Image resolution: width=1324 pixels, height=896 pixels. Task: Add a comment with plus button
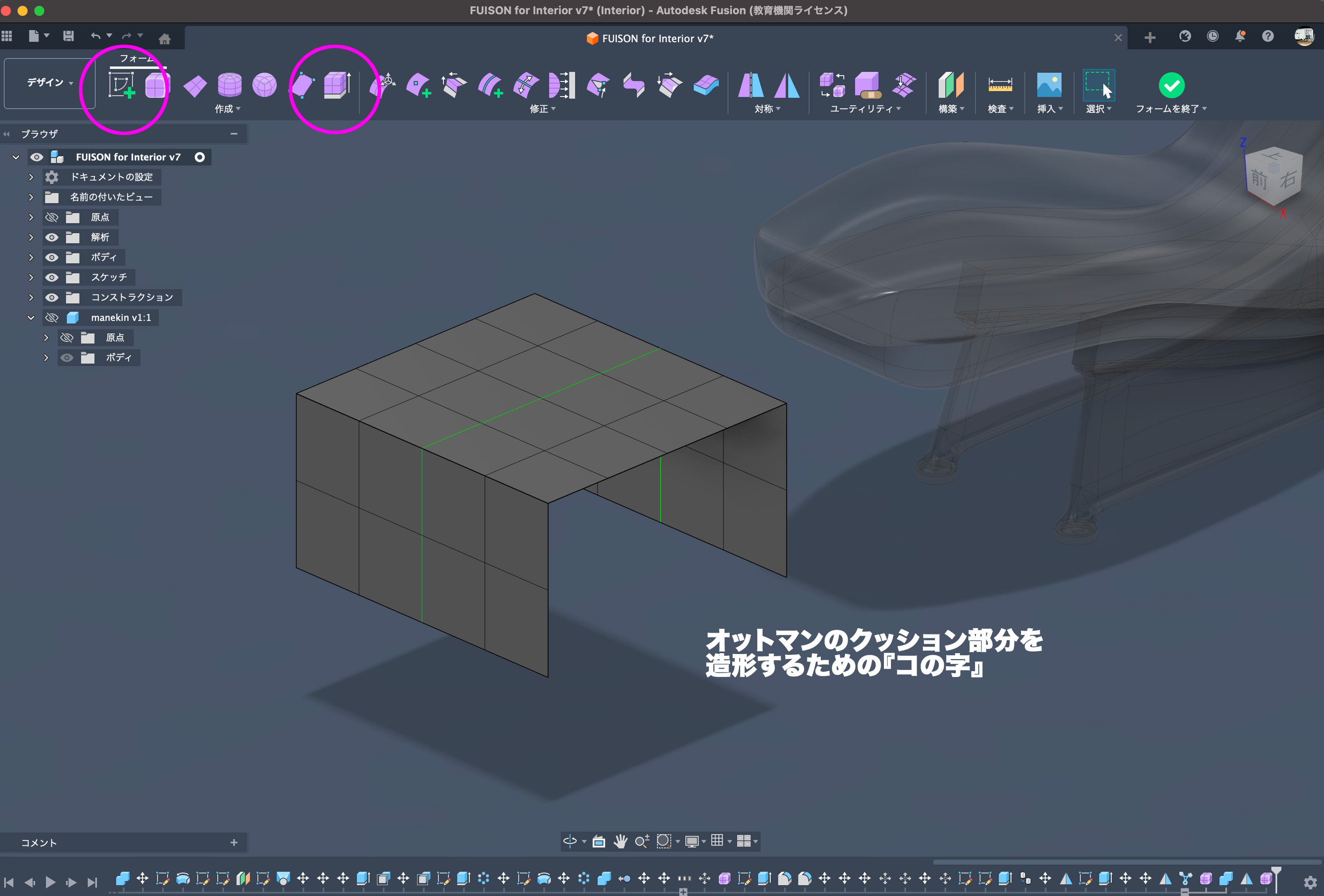click(234, 843)
